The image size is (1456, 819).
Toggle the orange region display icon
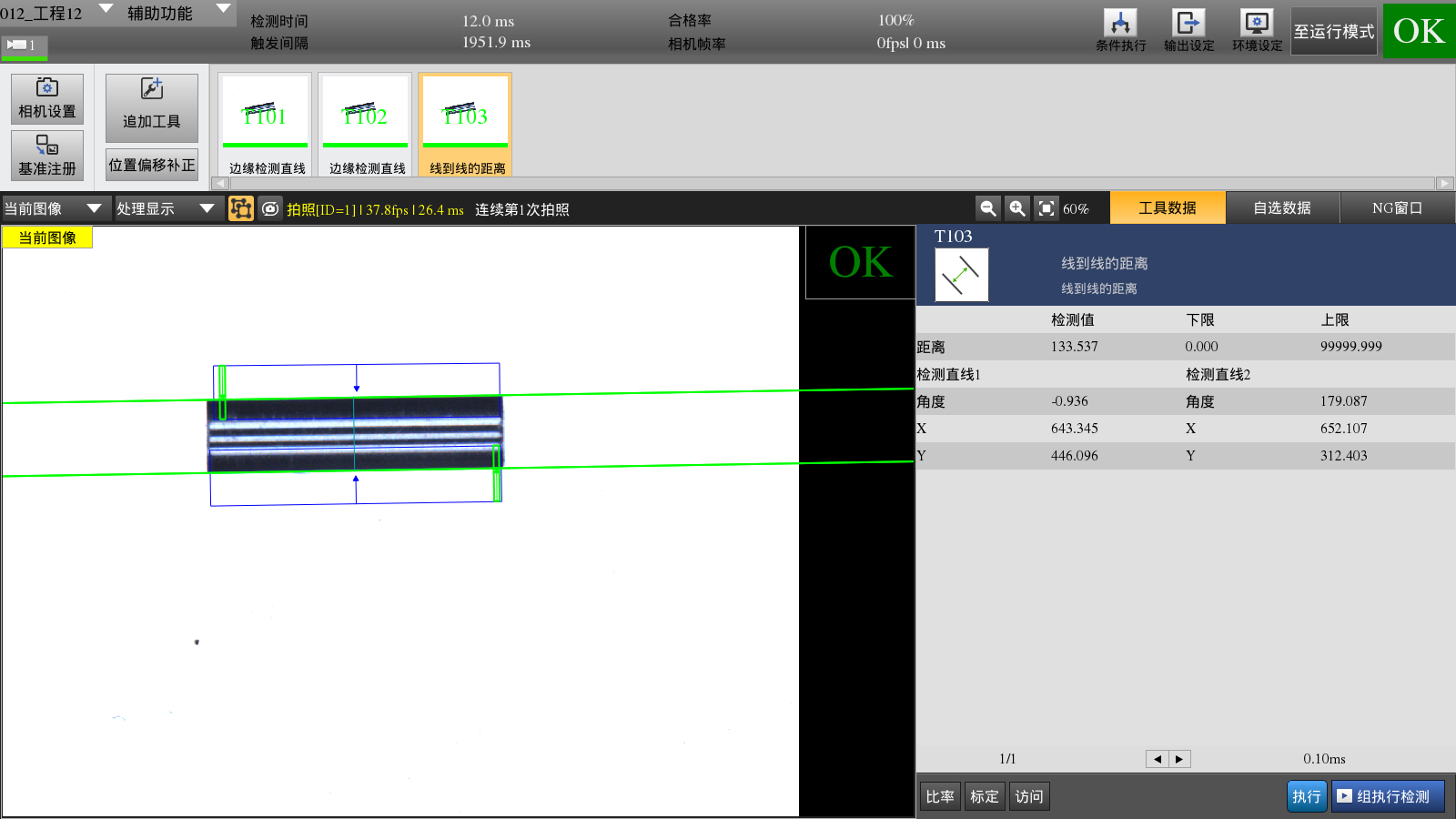(241, 208)
